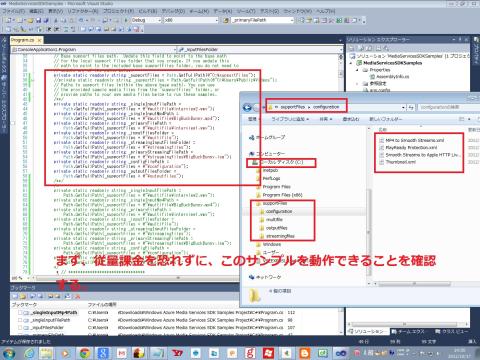
Task: Select Smooth Streams to Apple HTTP file
Action: click(x=420, y=155)
